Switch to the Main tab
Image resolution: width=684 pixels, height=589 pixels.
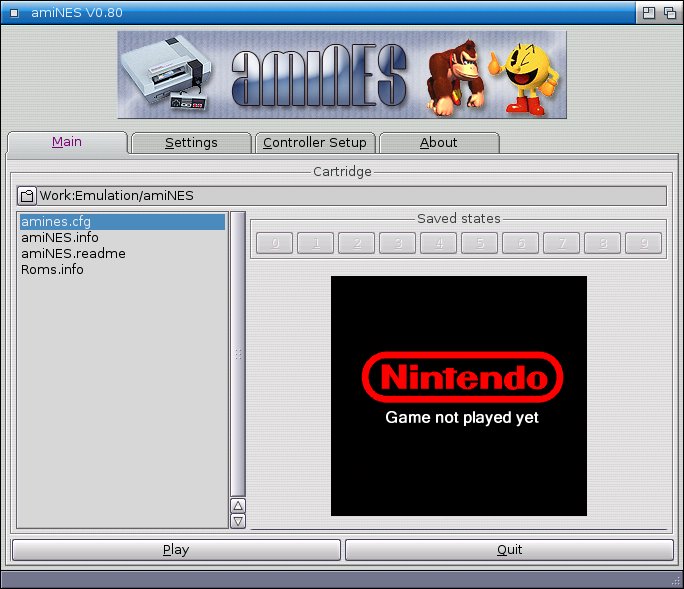pos(67,142)
